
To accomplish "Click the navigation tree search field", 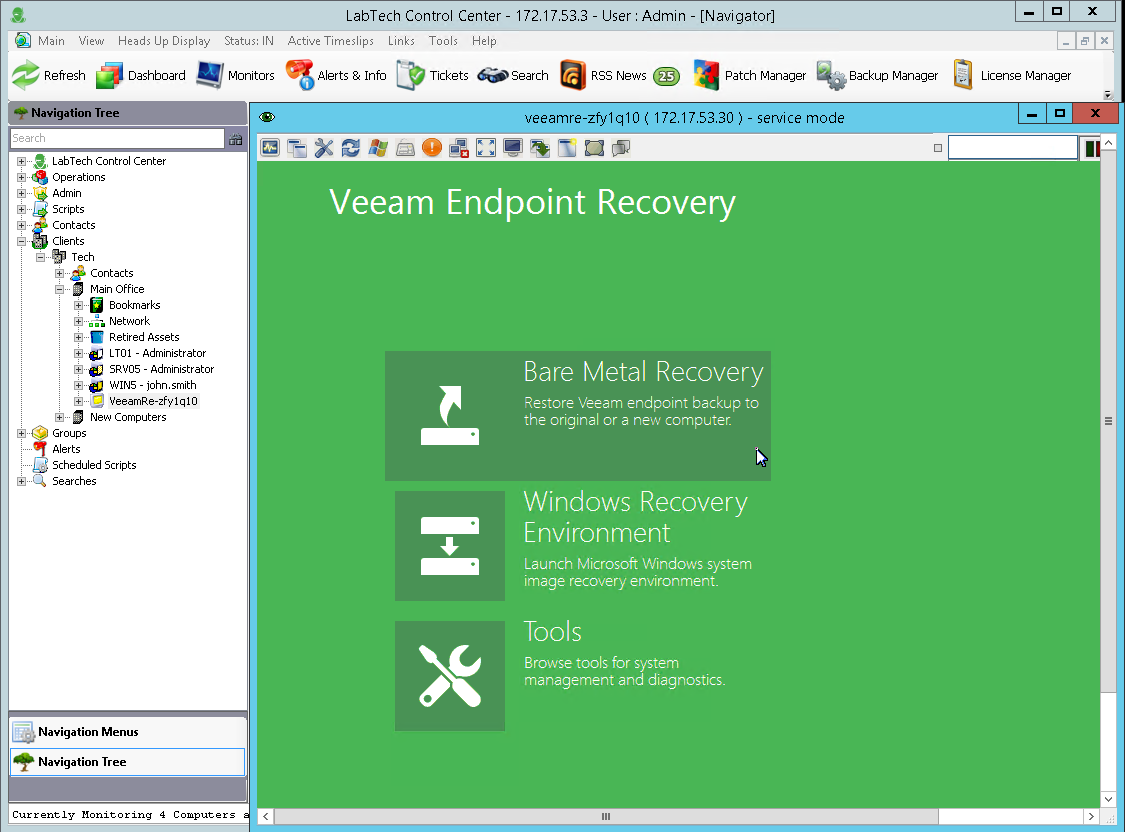I will click(x=115, y=138).
